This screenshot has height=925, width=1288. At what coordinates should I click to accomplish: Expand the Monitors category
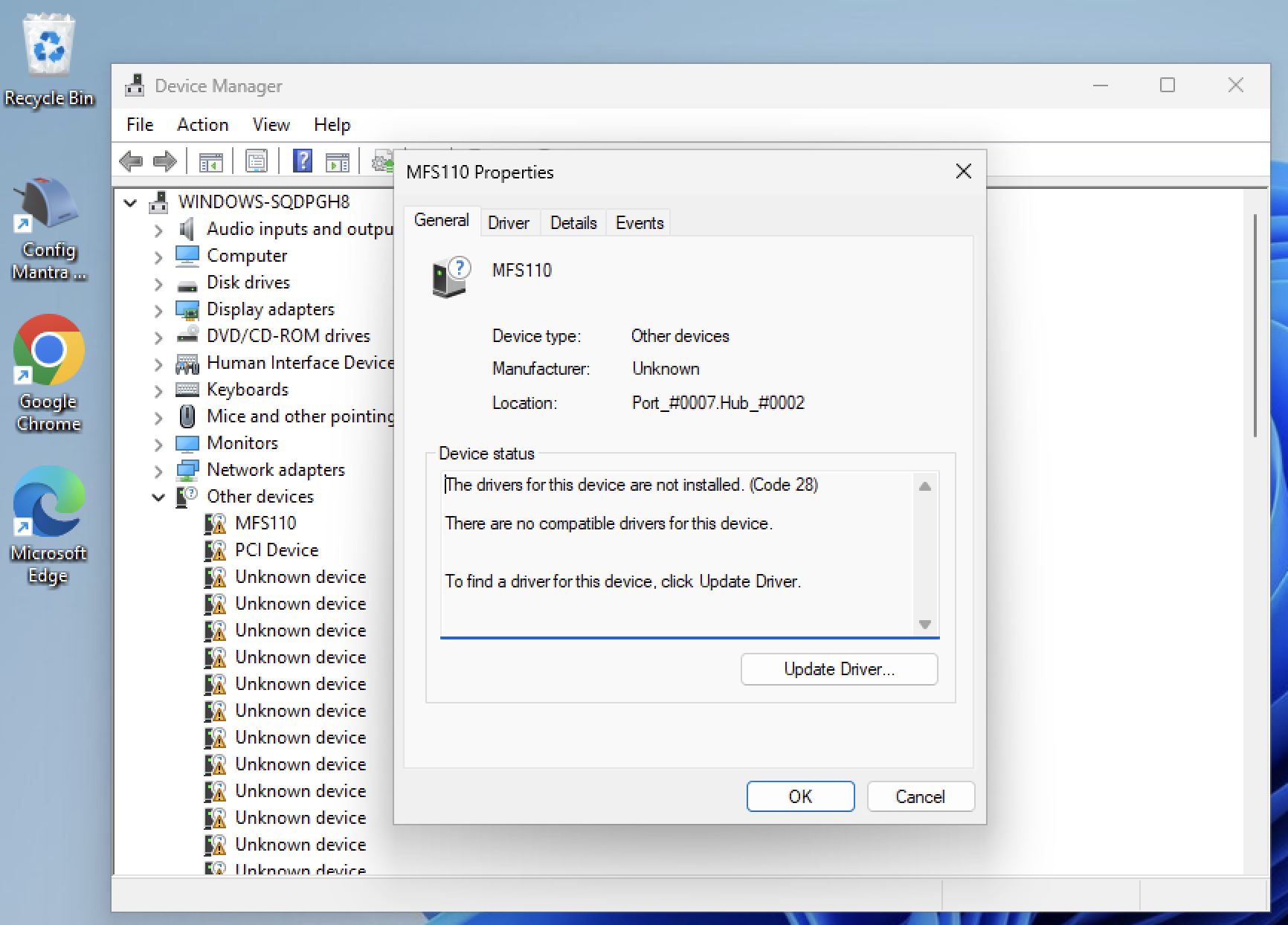point(158,445)
